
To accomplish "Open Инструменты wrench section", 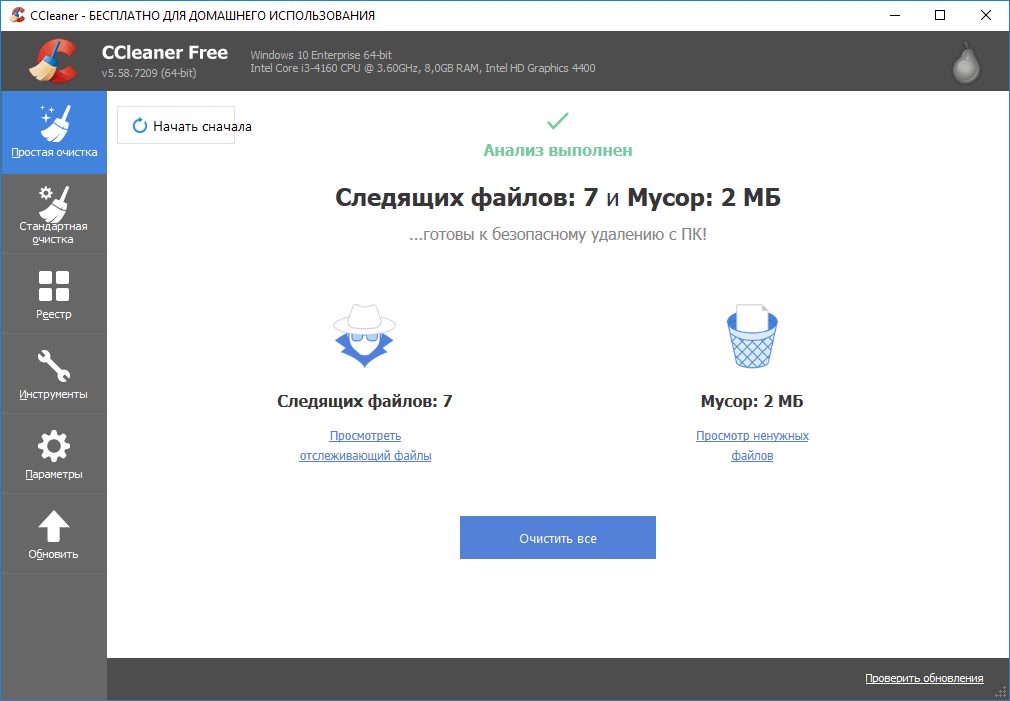I will tap(54, 374).
